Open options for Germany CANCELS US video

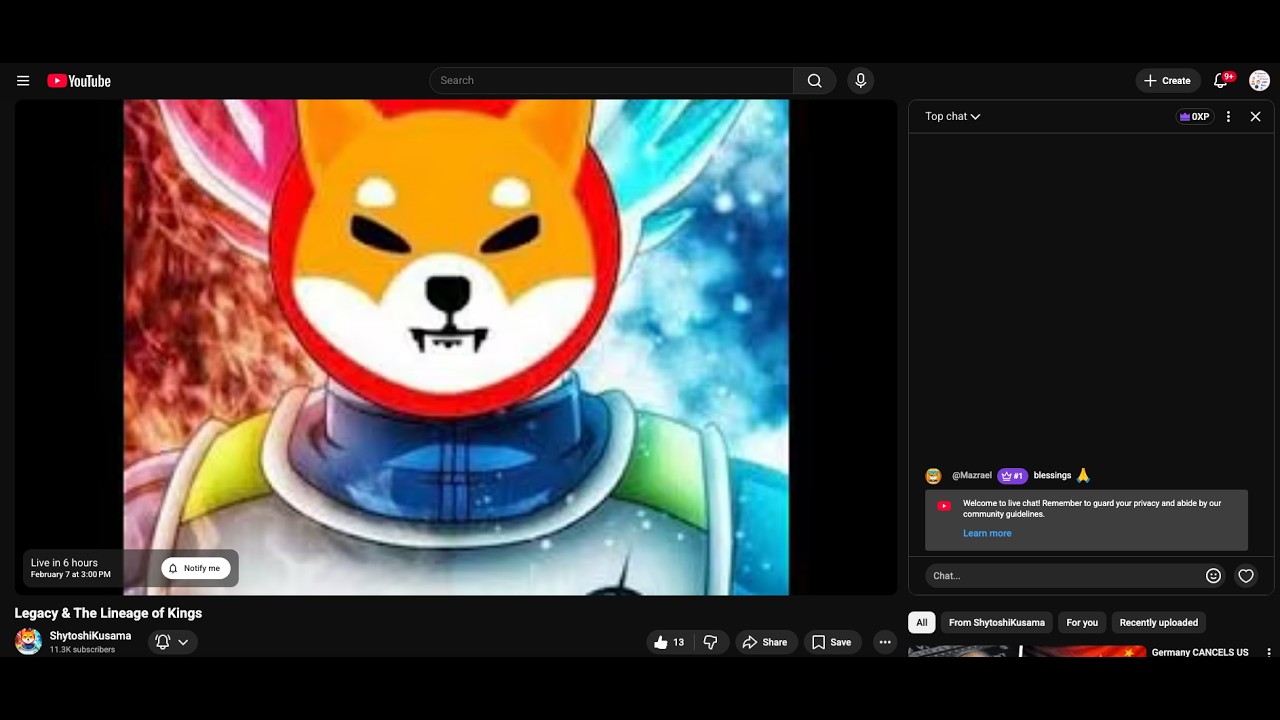1269,652
